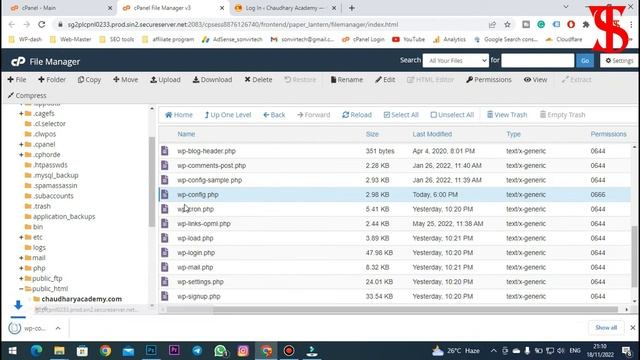640x360 pixels.
Task: Sort by Type column header
Action: (513, 134)
